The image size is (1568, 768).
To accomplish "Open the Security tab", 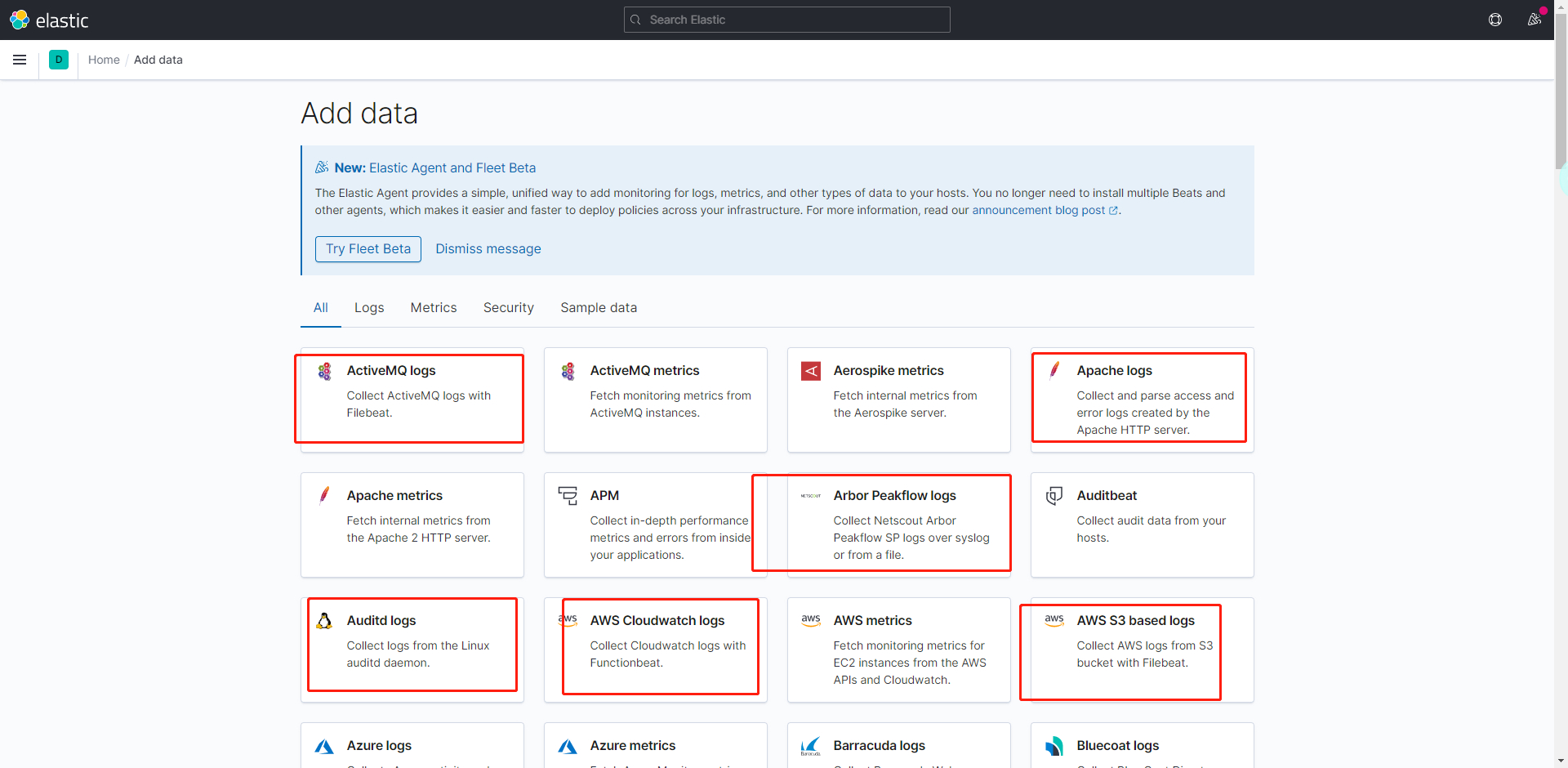I will (509, 307).
